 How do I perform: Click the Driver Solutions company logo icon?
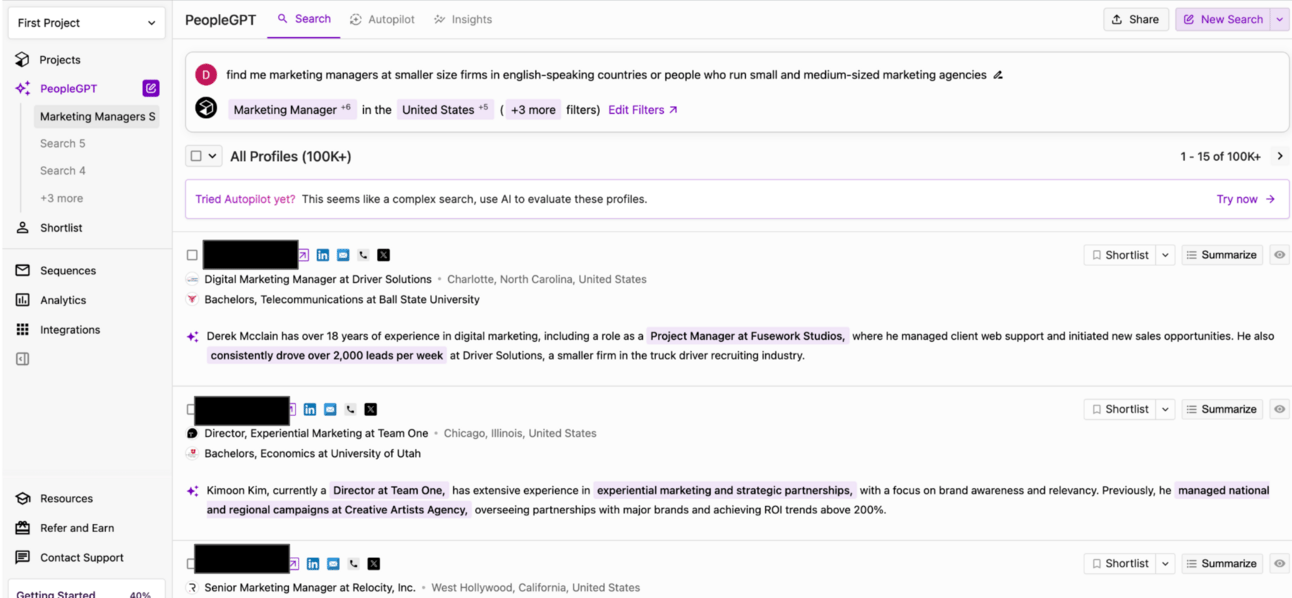[x=192, y=280]
